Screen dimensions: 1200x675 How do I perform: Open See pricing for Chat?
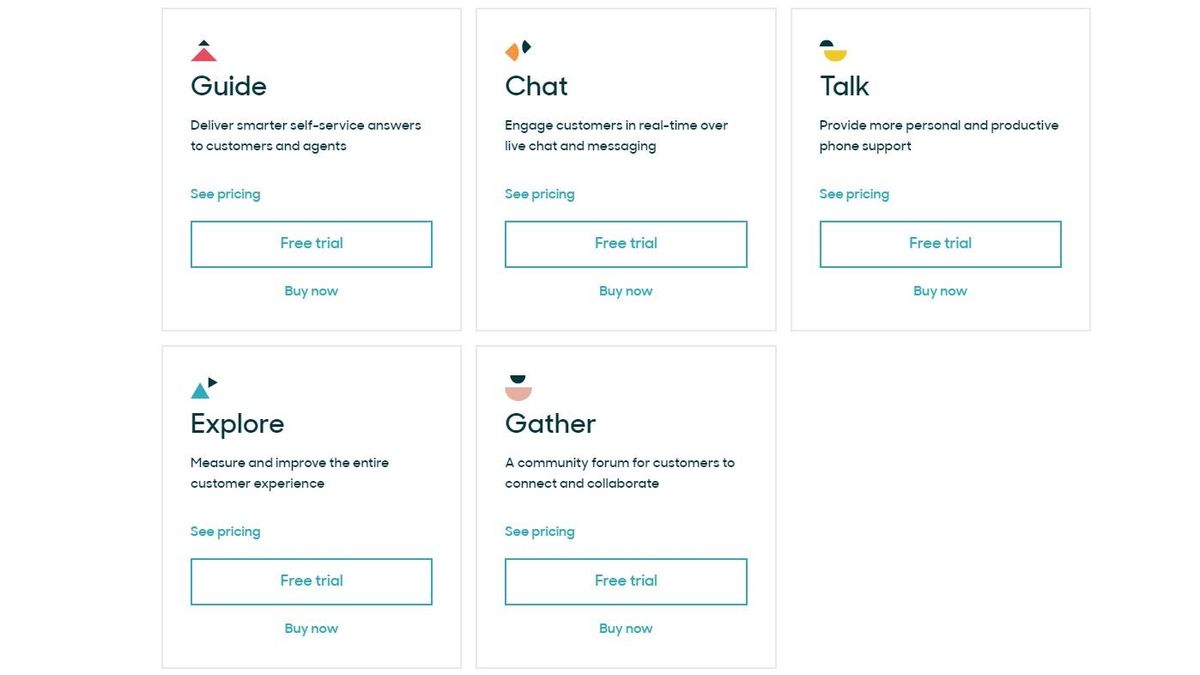click(540, 194)
